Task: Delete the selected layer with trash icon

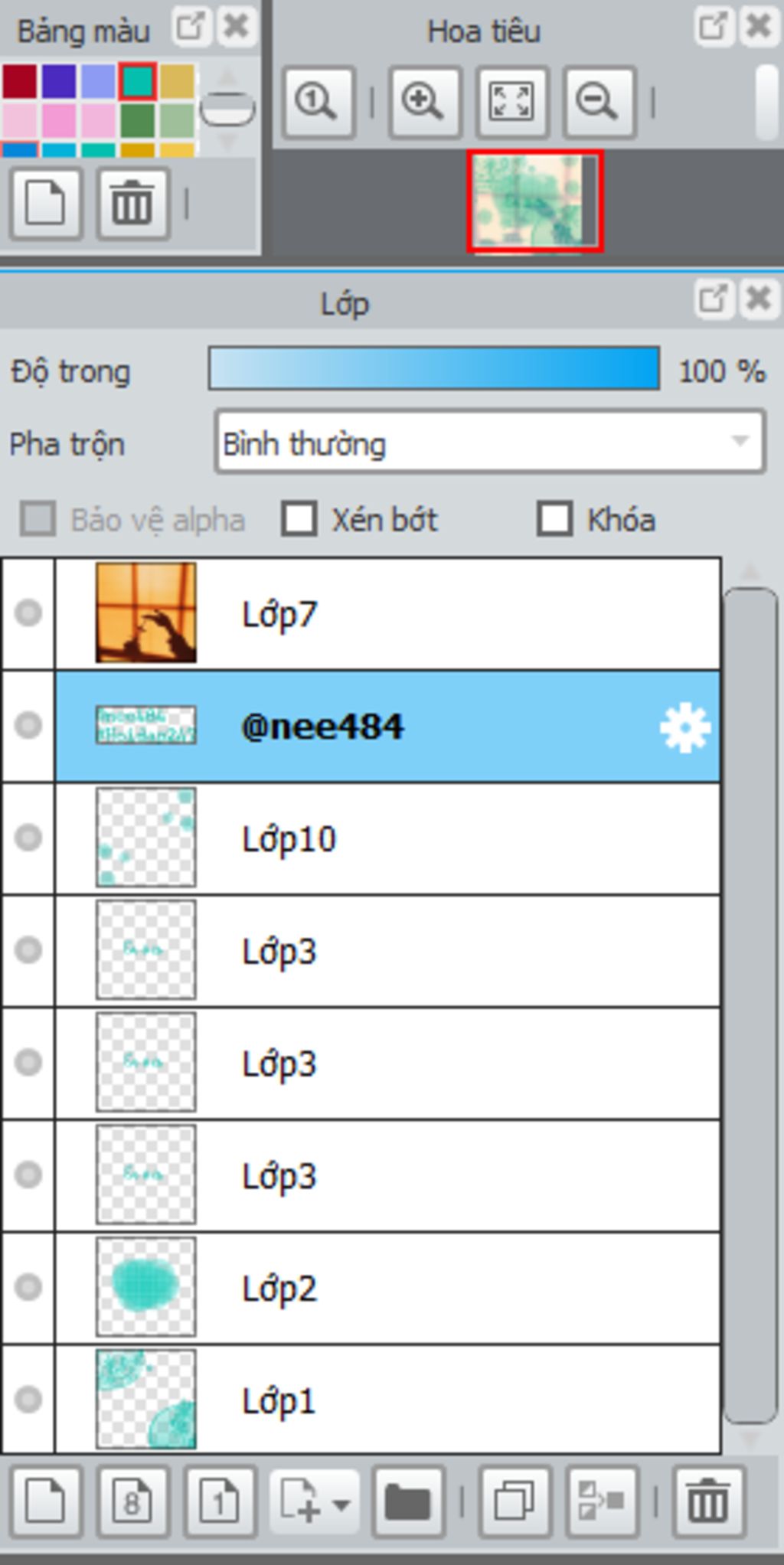Action: (x=708, y=1502)
